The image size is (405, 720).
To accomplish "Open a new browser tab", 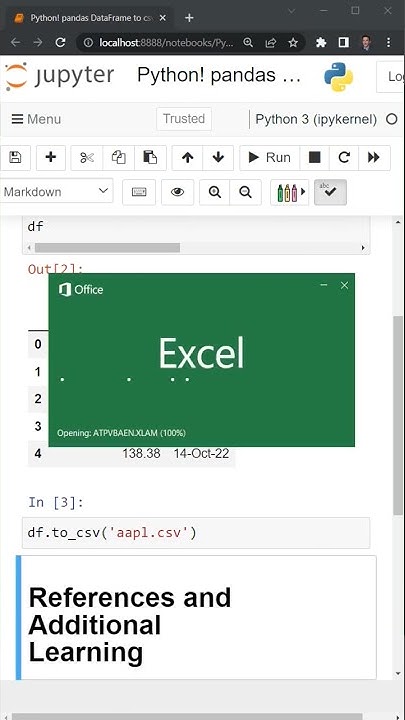I will click(189, 18).
